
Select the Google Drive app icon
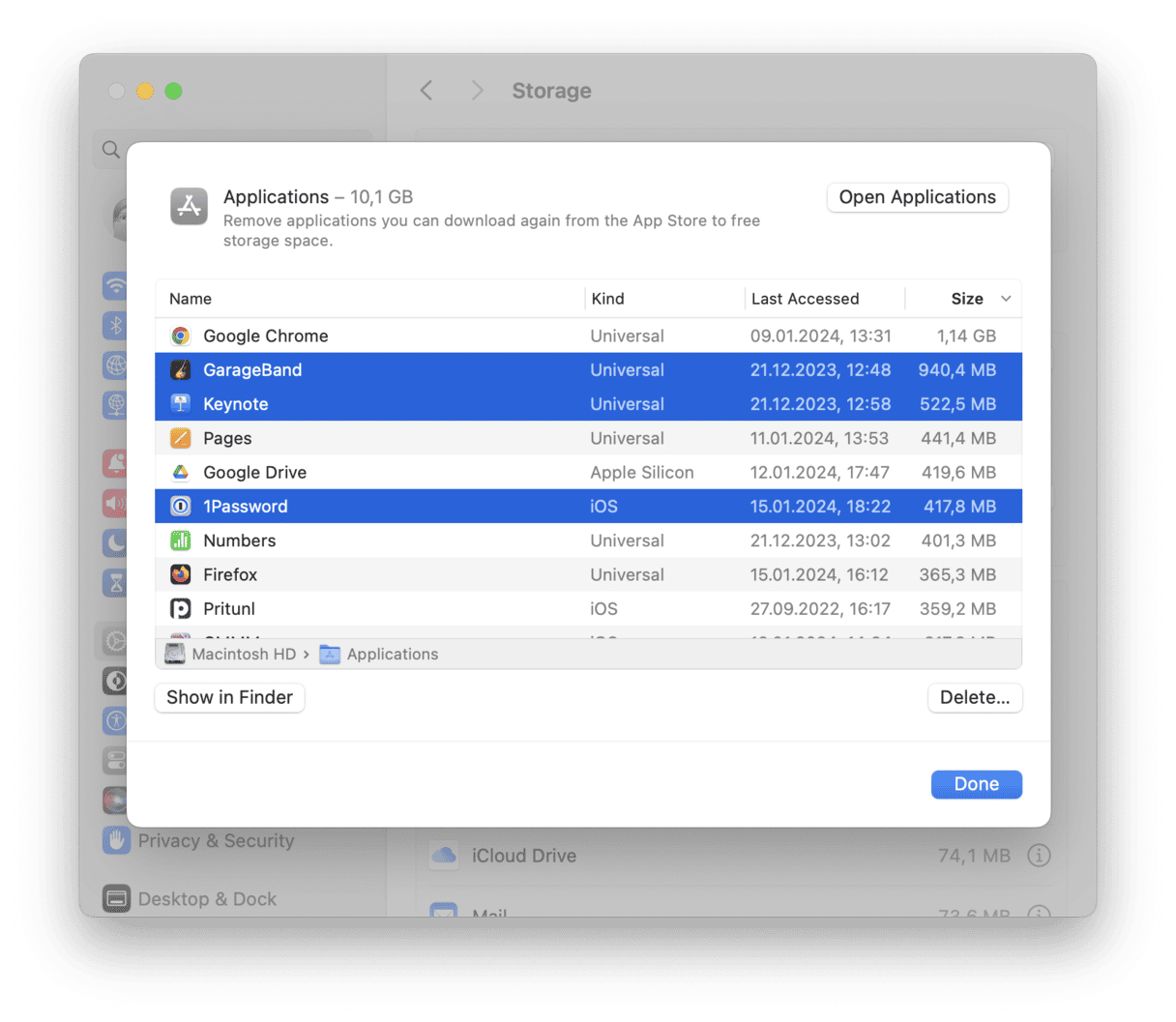183,472
